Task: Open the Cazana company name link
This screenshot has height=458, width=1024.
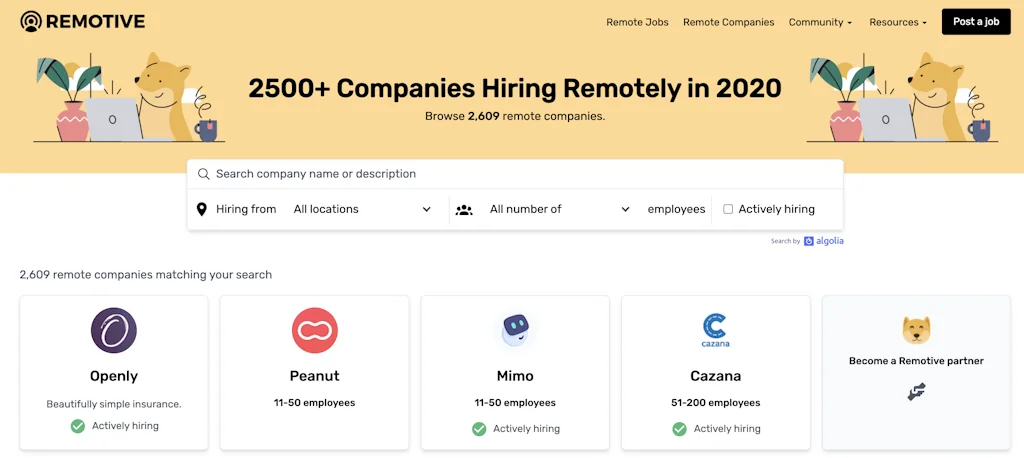Action: (715, 376)
